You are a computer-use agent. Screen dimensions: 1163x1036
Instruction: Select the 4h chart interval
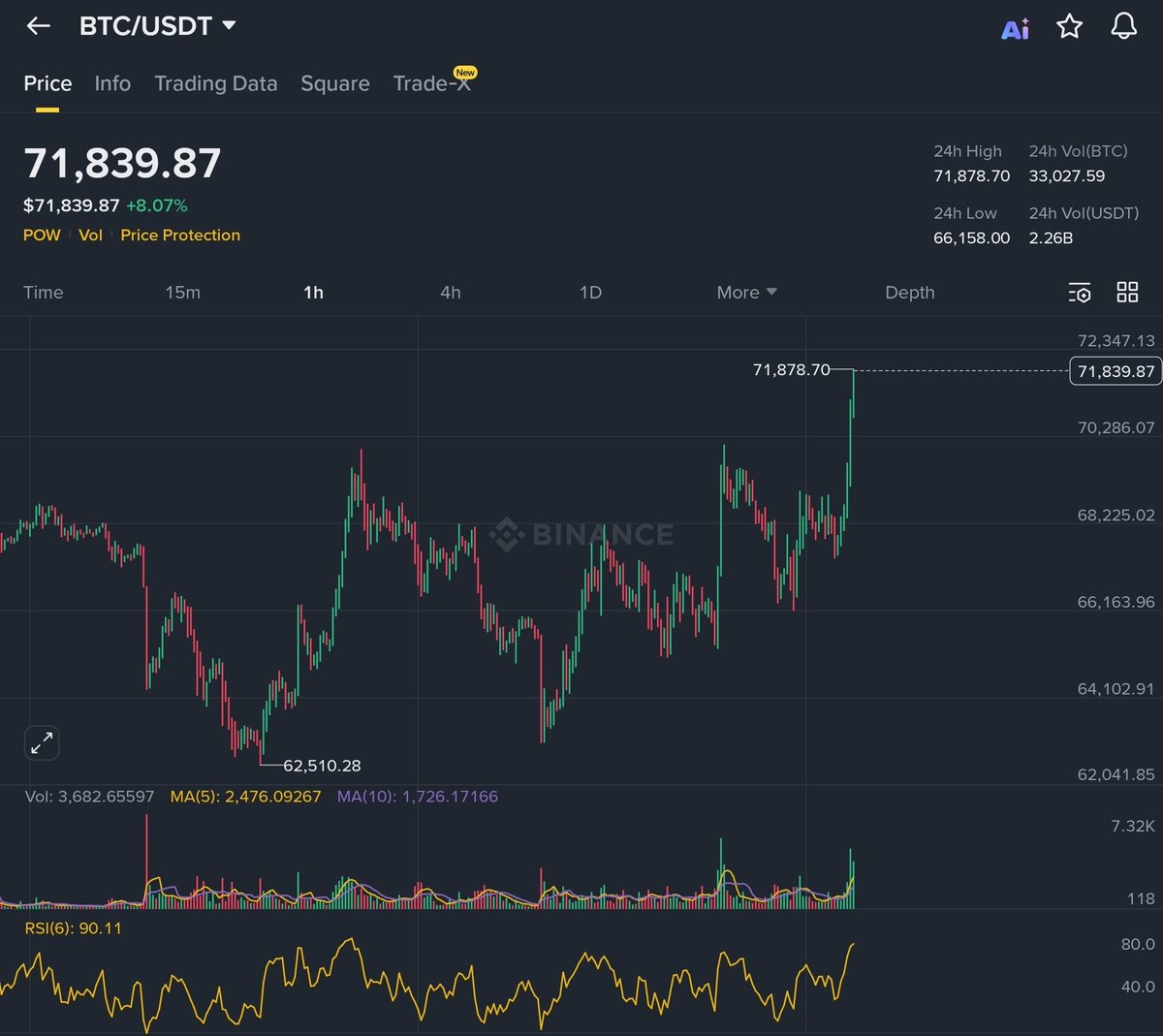click(x=451, y=292)
